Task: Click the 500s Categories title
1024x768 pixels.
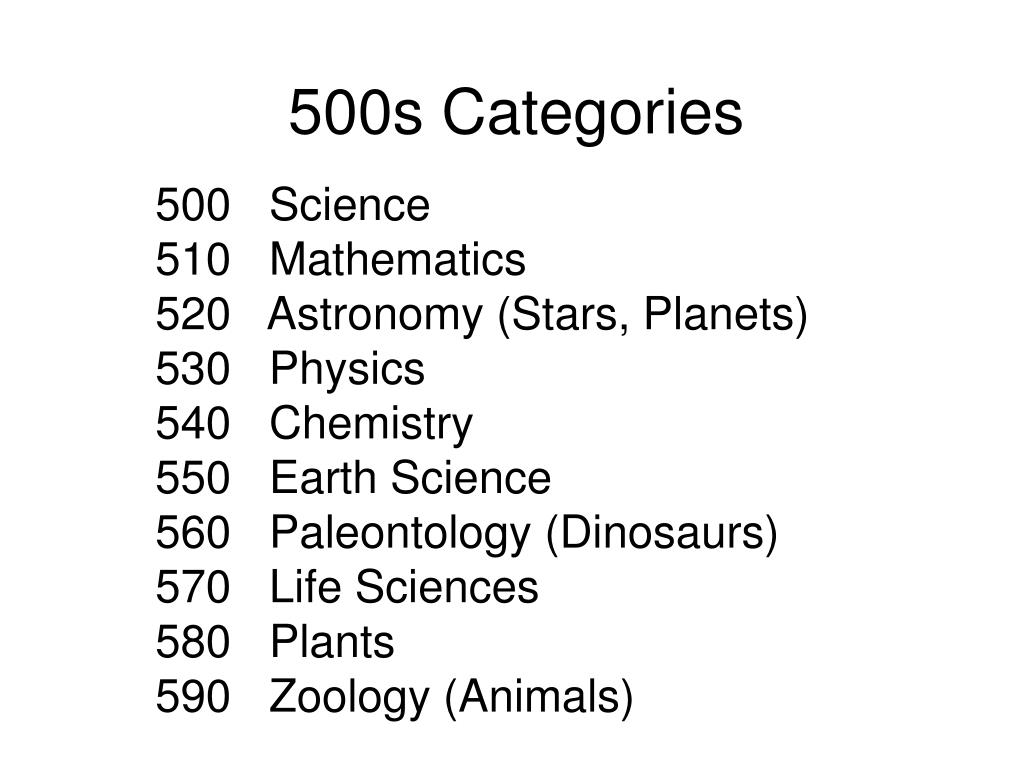Action: (x=515, y=114)
